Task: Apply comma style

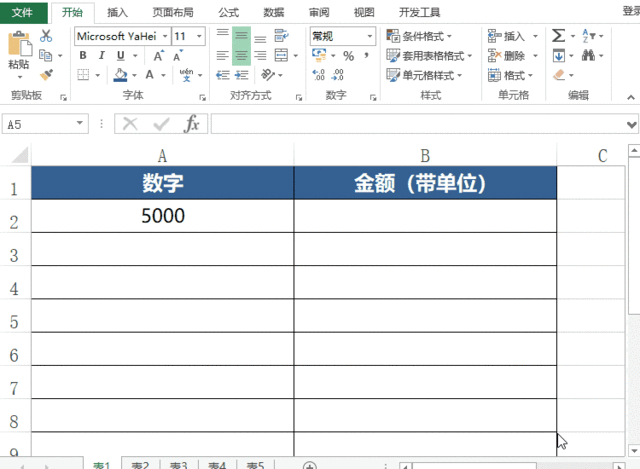Action: pos(367,56)
